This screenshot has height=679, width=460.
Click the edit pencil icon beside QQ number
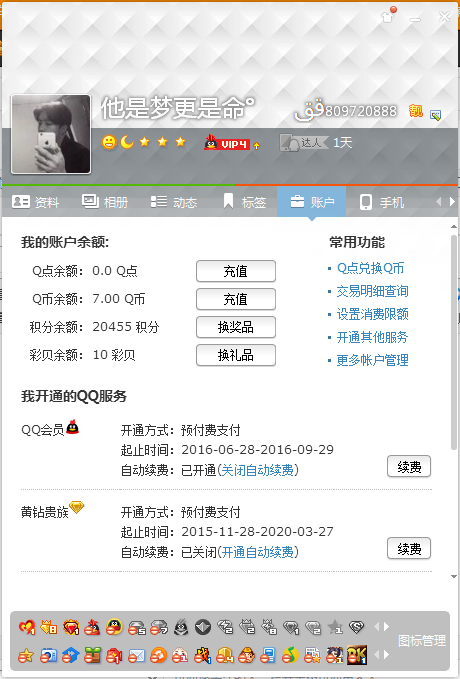pyautogui.click(x=435, y=115)
